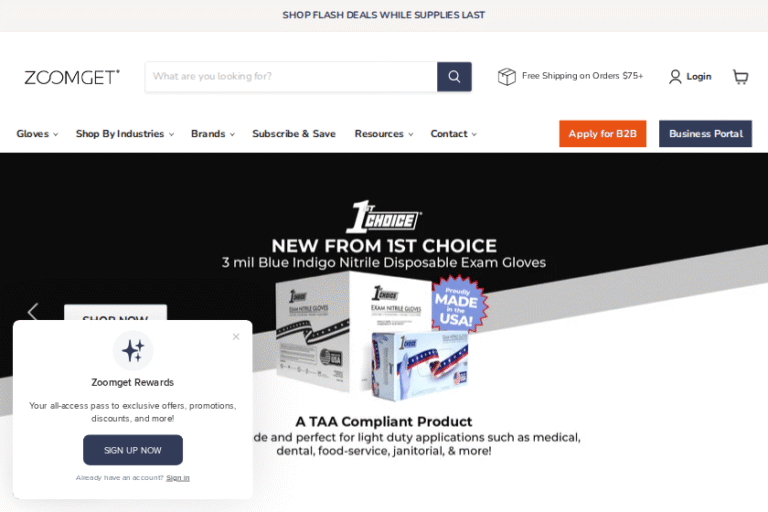
Task: Click the Apply for B2B button
Action: pyautogui.click(x=602, y=134)
